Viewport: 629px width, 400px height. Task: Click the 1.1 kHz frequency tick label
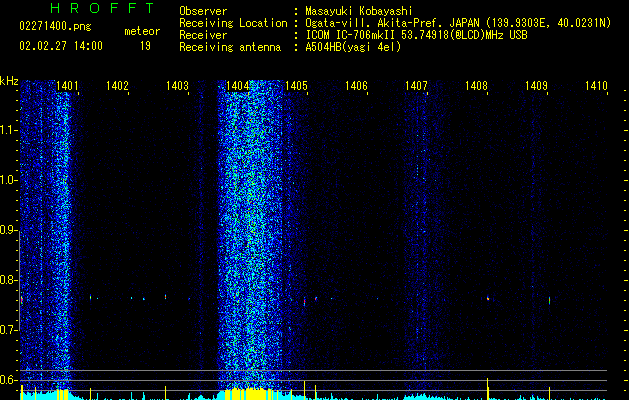tap(9, 130)
